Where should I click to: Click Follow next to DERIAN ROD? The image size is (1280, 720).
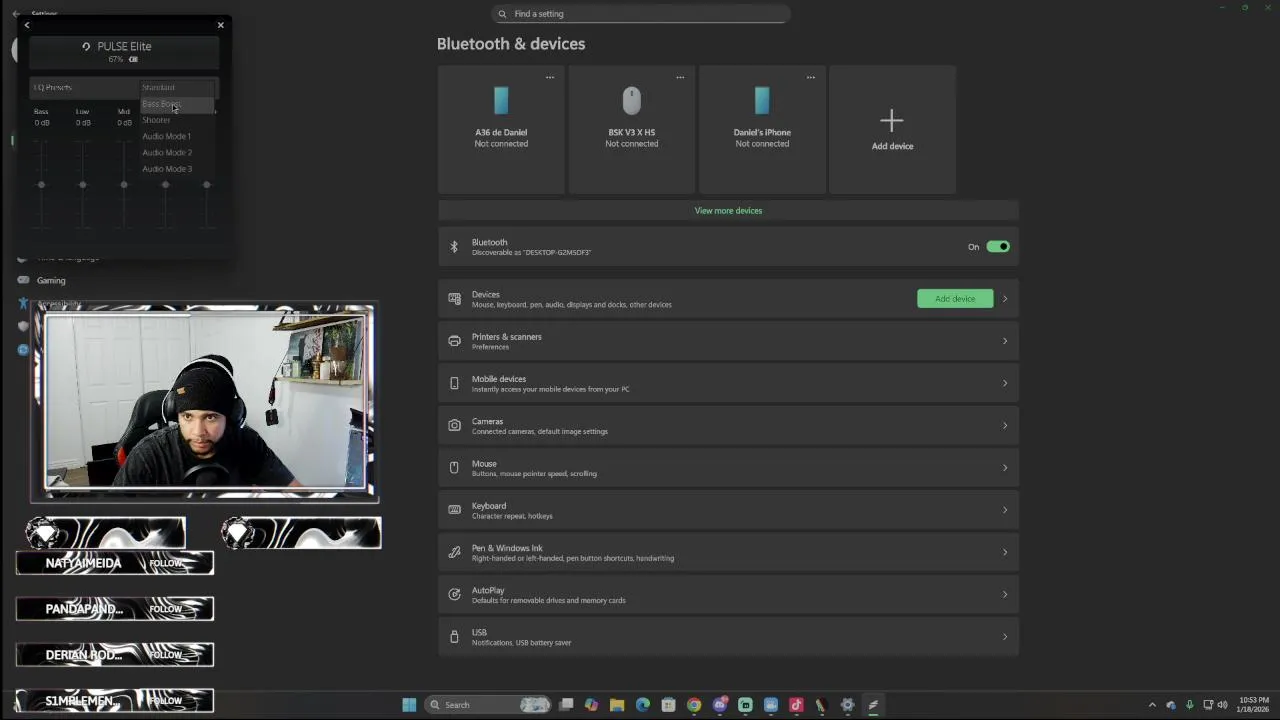coord(166,655)
